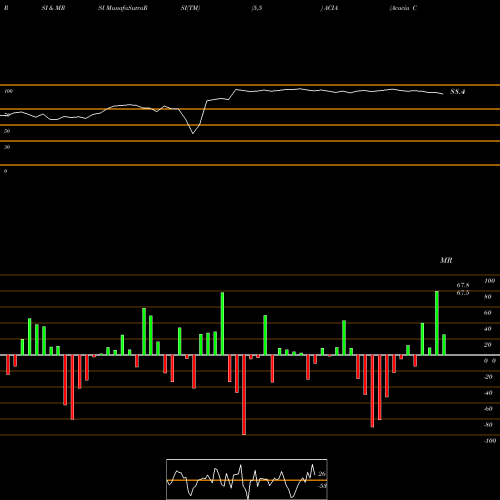Click the '(5,5' parameter text
Viewport: 500px width, 500px height.
point(257,8)
